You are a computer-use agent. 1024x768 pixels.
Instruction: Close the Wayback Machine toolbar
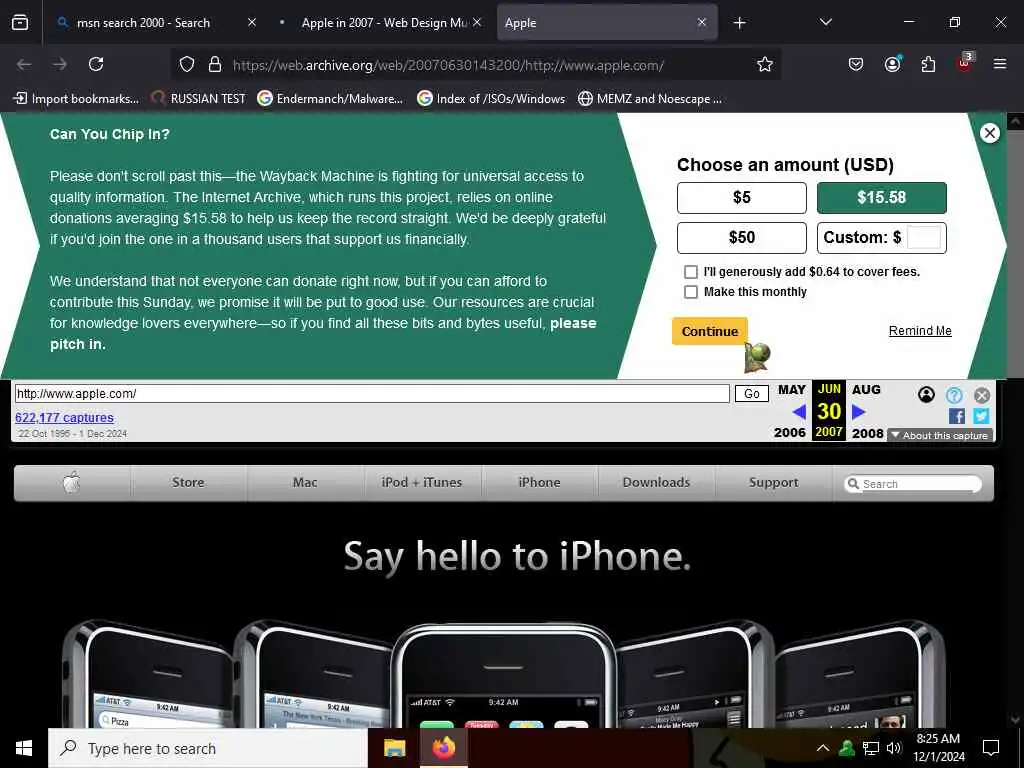tap(982, 395)
